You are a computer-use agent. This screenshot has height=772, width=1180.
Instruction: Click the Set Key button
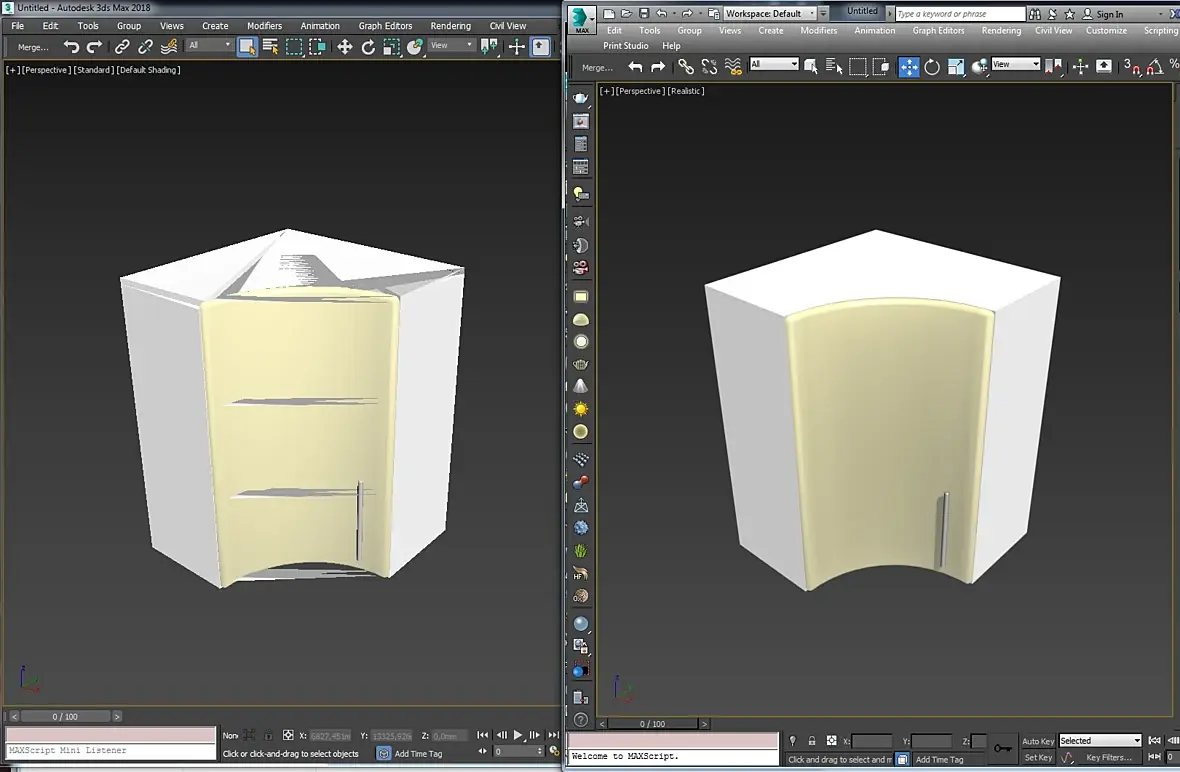pyautogui.click(x=1038, y=758)
